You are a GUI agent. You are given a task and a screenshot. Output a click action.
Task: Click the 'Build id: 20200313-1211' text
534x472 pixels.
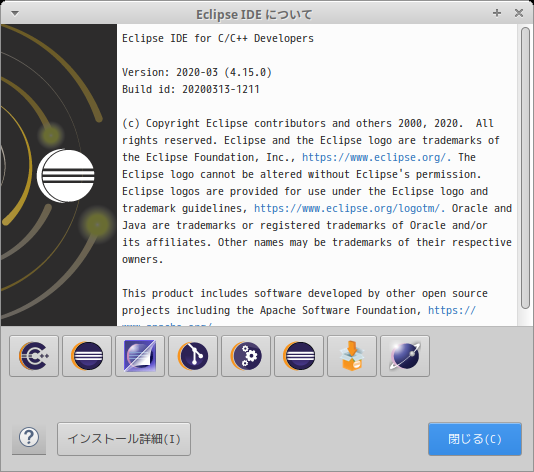pyautogui.click(x=191, y=89)
